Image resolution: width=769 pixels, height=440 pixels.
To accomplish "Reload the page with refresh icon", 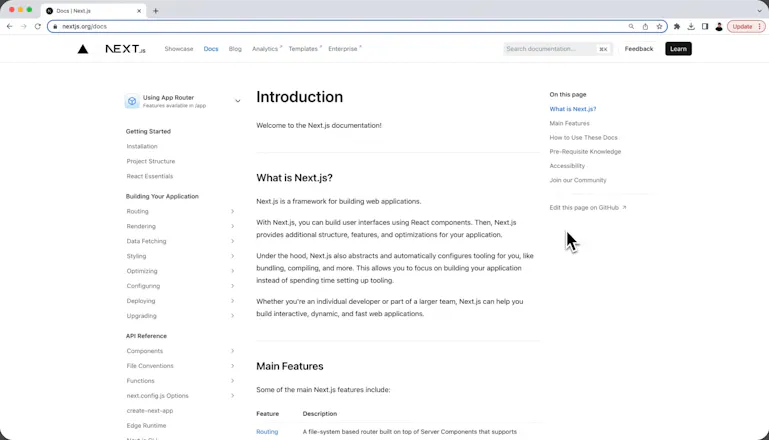I will [x=38, y=26].
